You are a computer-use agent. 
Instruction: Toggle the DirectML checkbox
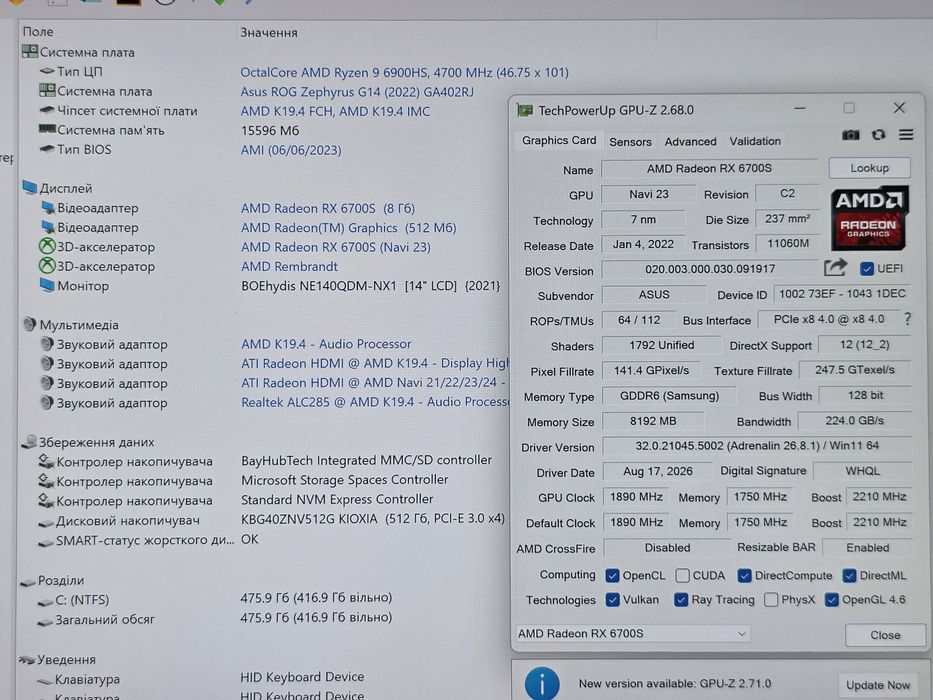tap(850, 576)
